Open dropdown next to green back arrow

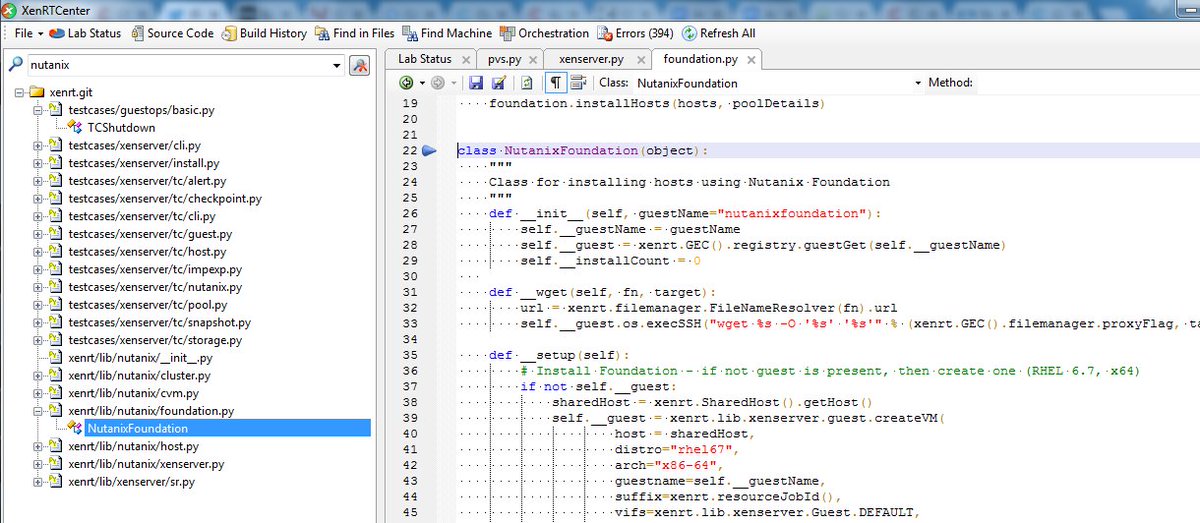coord(422,83)
